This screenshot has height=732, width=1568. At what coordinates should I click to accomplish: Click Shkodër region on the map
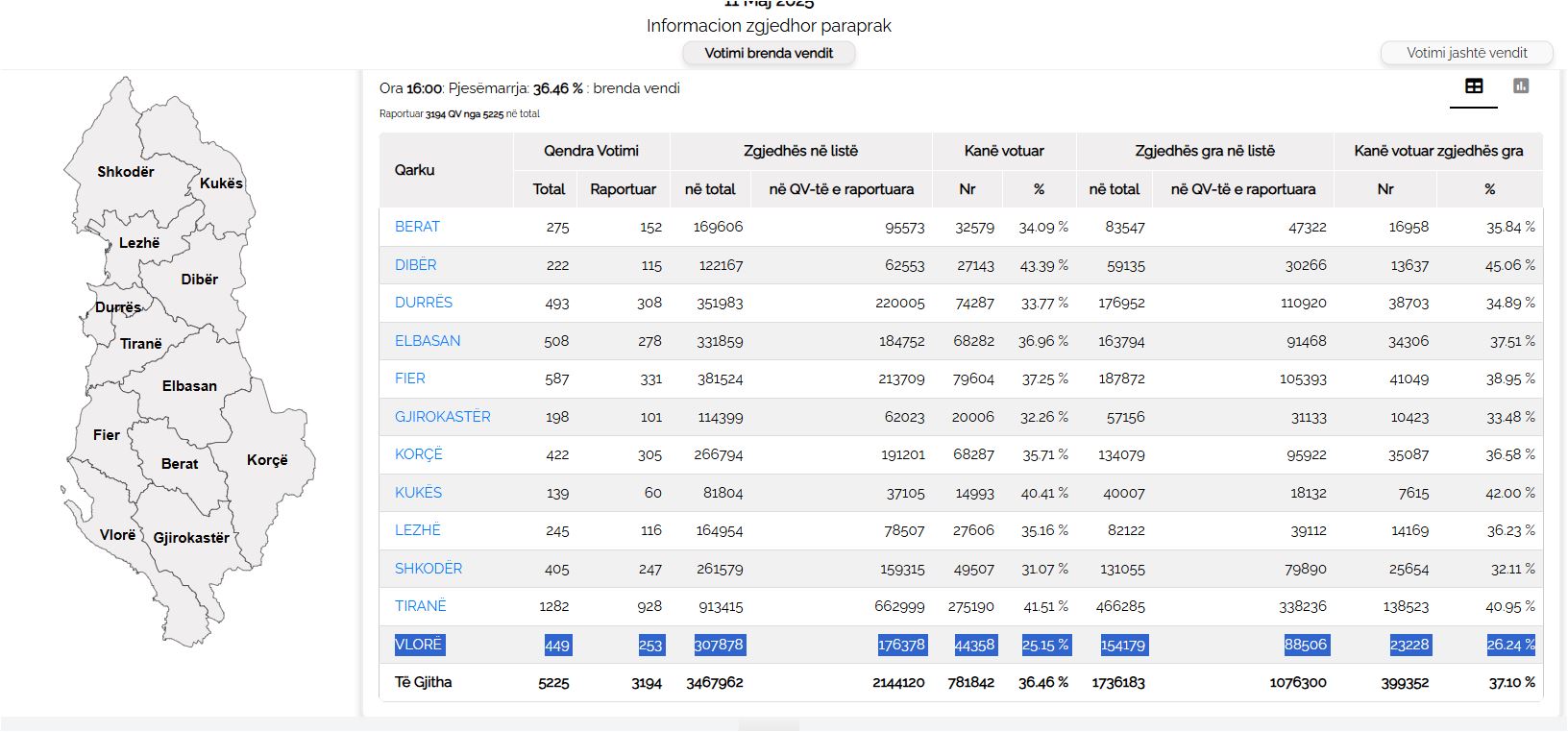click(x=125, y=172)
